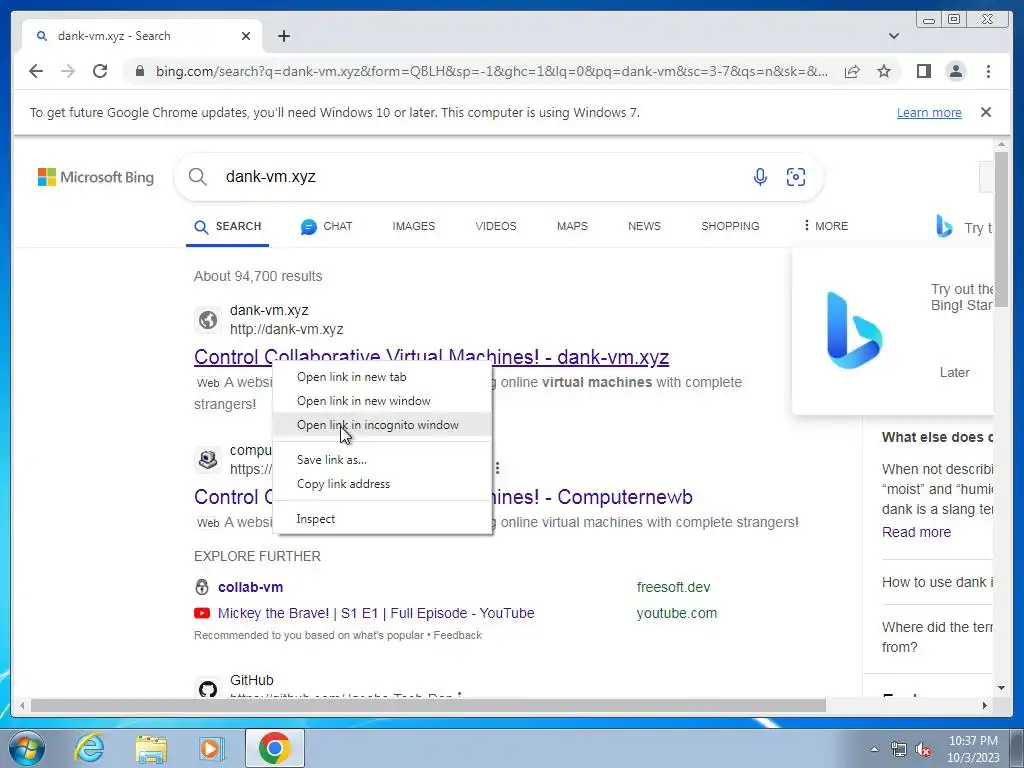Image resolution: width=1024 pixels, height=768 pixels.
Task: Expand How to use dank question
Action: point(937,583)
